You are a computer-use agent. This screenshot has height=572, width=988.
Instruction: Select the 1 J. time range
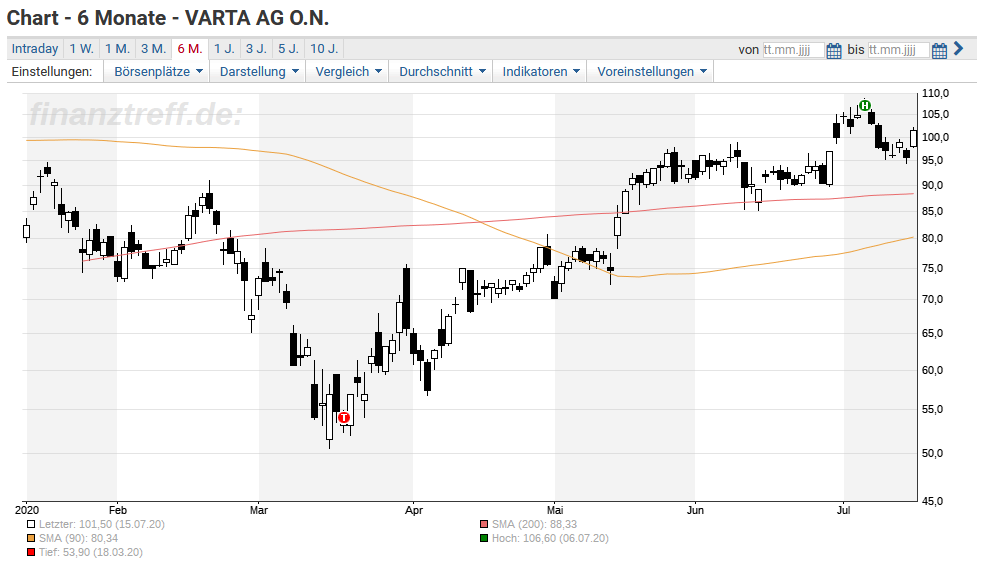(x=224, y=49)
